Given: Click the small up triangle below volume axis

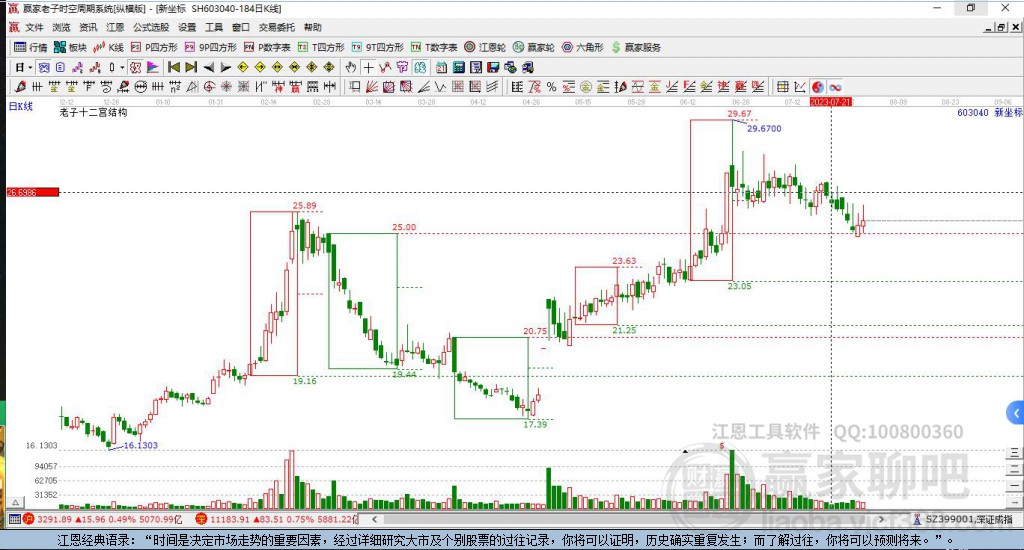Looking at the screenshot, I should coord(16,502).
